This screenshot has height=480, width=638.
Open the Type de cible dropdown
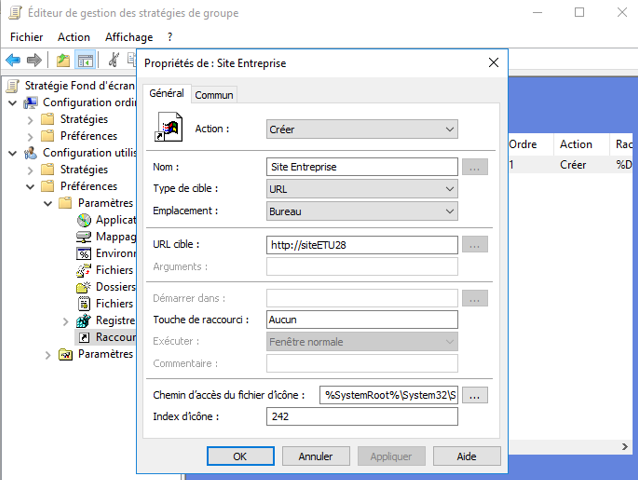[361, 188]
